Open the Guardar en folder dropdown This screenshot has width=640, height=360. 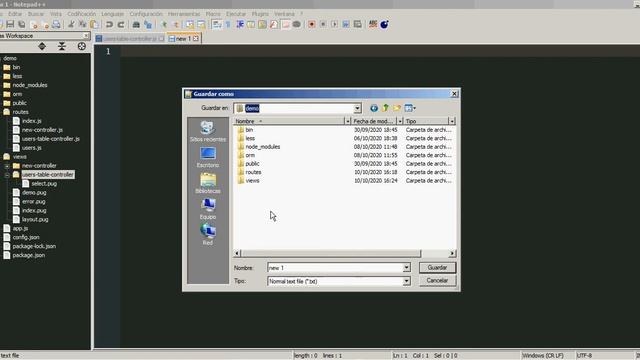(x=358, y=108)
